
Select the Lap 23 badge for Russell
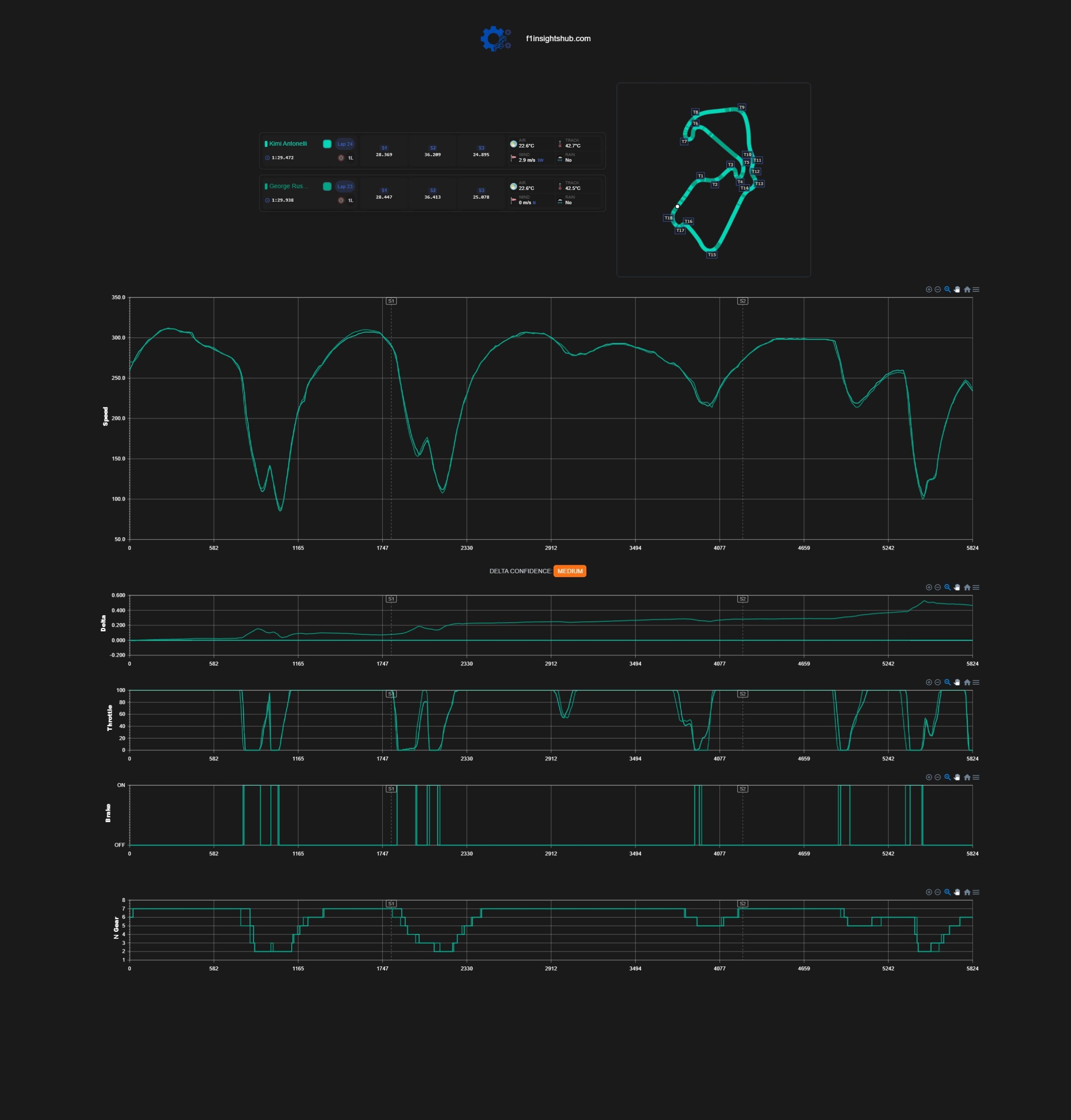click(x=345, y=186)
